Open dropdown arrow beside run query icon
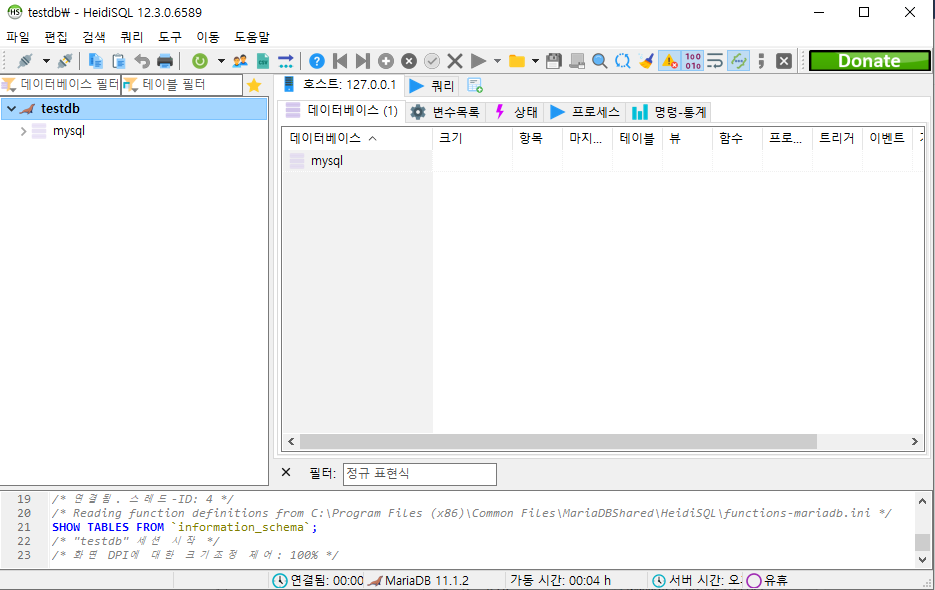 [497, 61]
